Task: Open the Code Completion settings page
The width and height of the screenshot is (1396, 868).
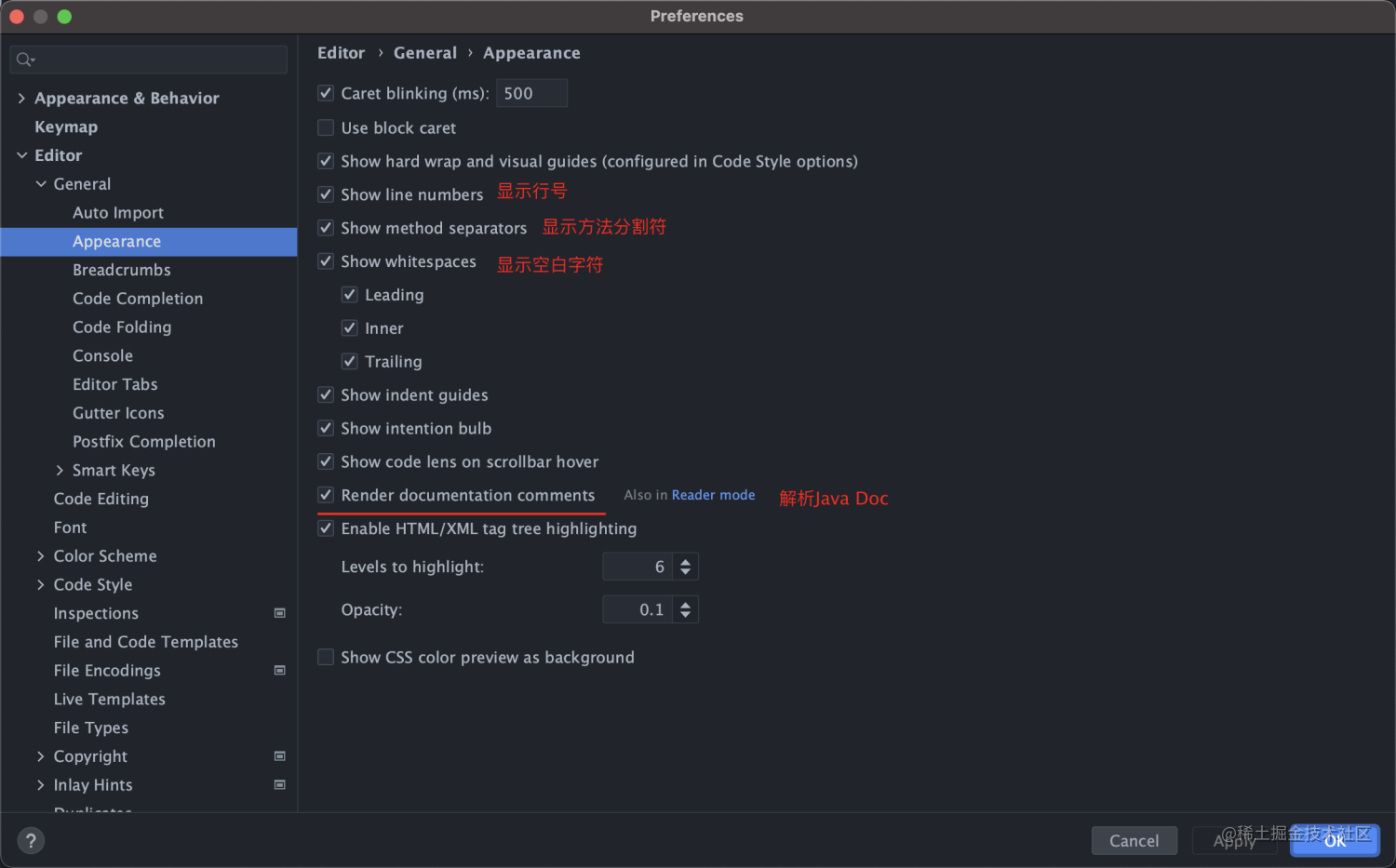Action: pyautogui.click(x=138, y=299)
